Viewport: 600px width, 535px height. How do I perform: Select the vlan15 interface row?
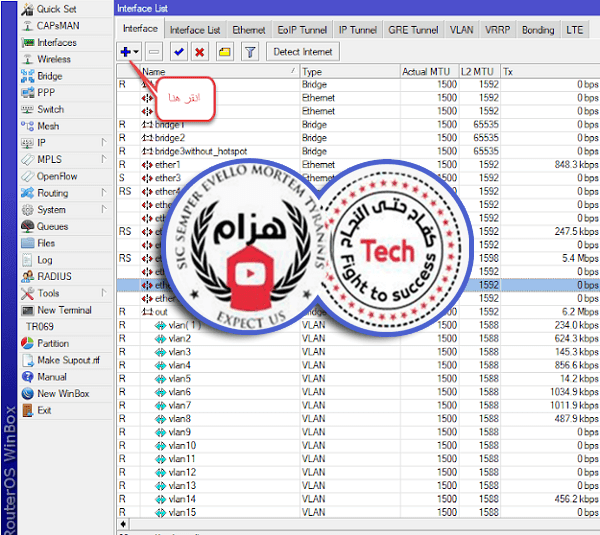358,512
